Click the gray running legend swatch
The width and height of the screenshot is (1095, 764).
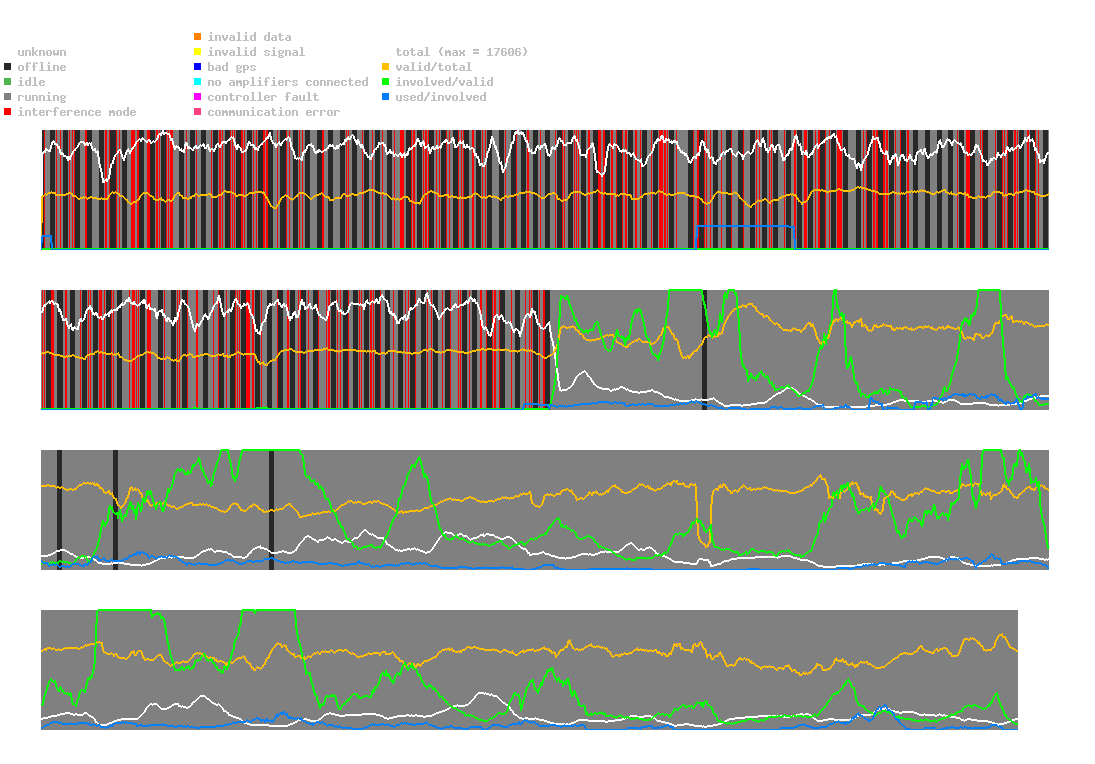coord(7,97)
